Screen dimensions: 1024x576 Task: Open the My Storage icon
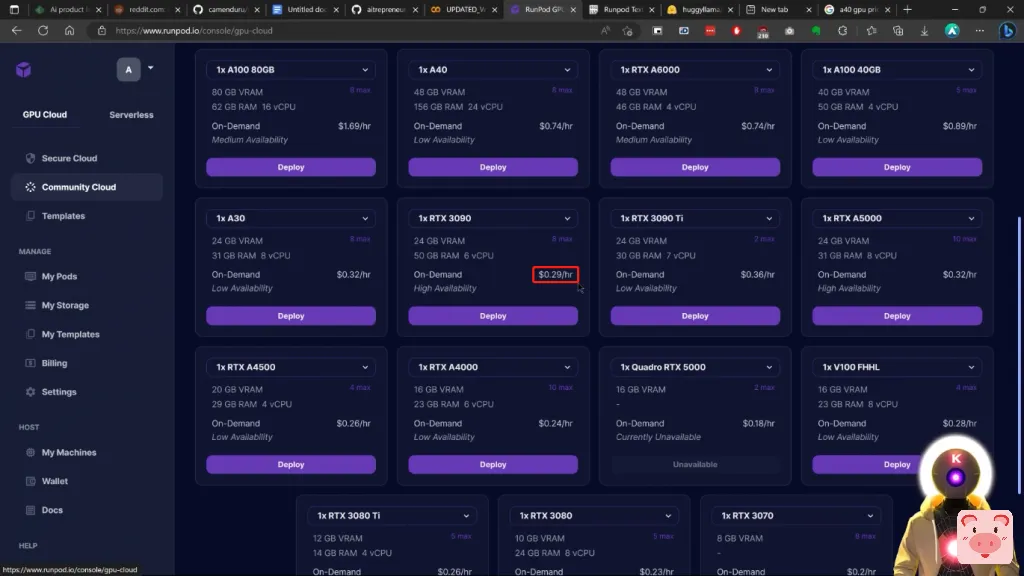pos(30,305)
